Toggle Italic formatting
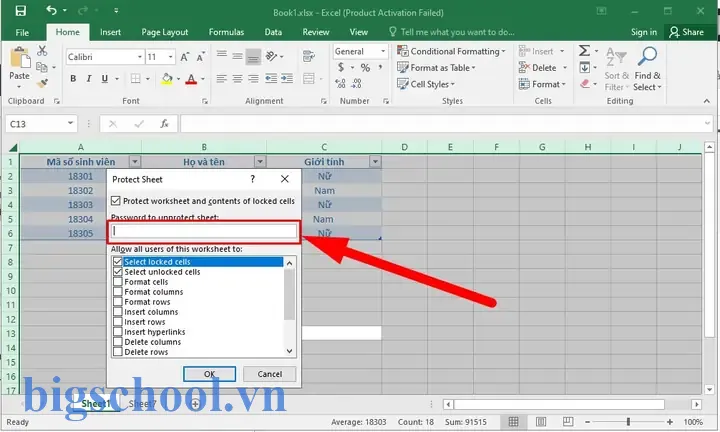Viewport: 720px width, 432px height. (x=89, y=79)
